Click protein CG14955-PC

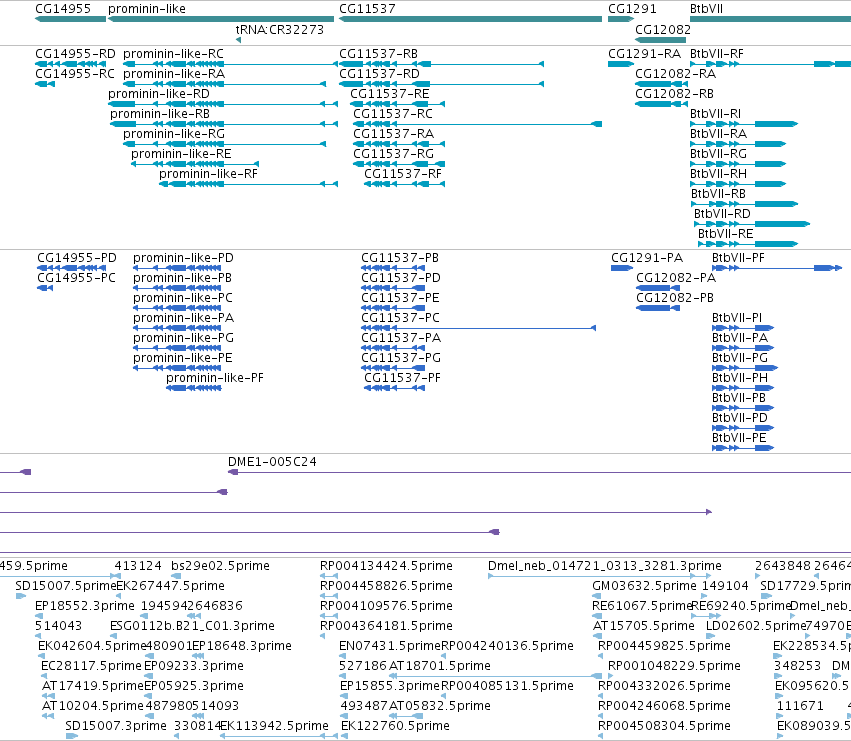click(76, 278)
